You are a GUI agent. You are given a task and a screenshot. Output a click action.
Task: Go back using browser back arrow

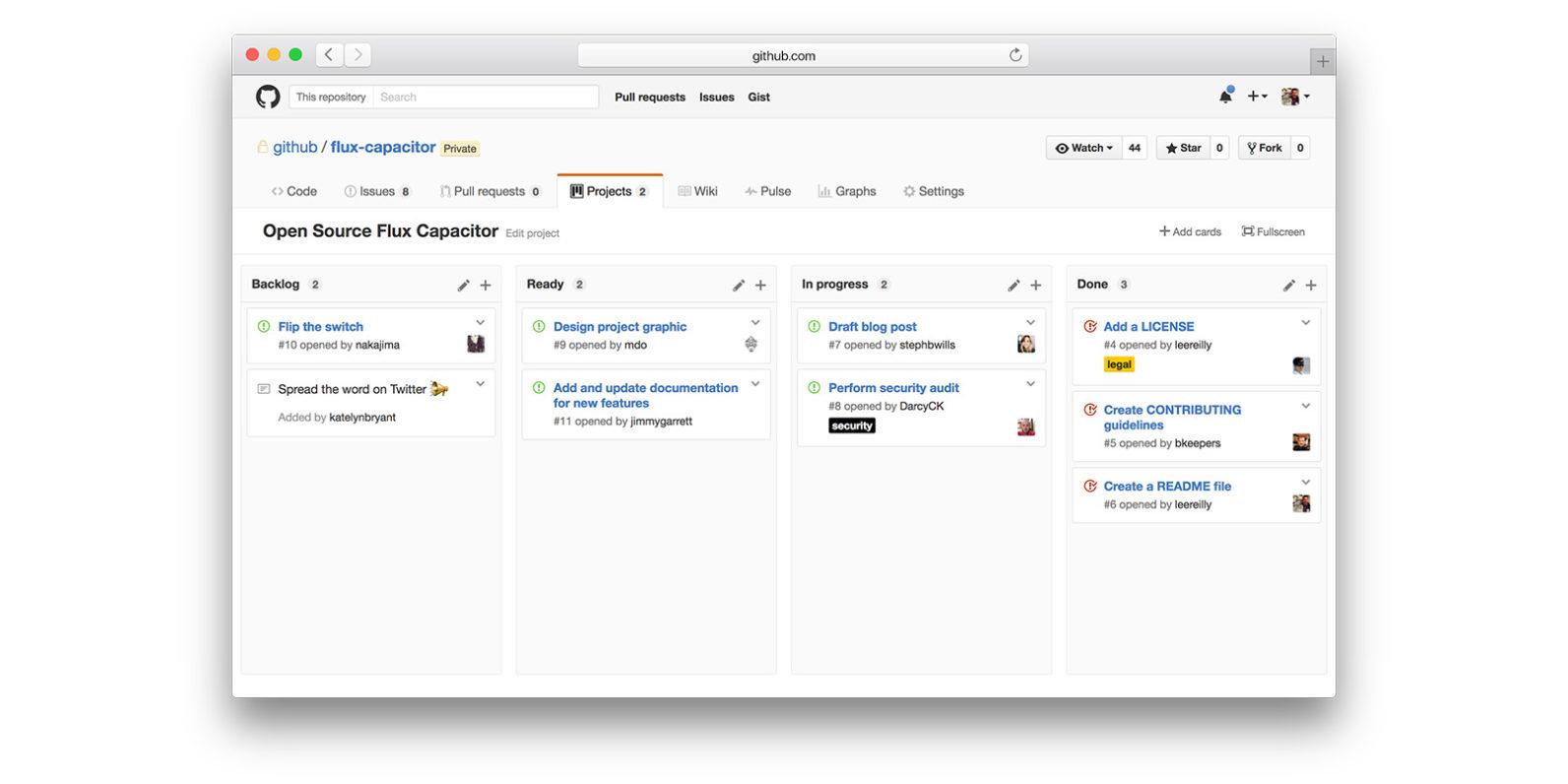tap(329, 55)
